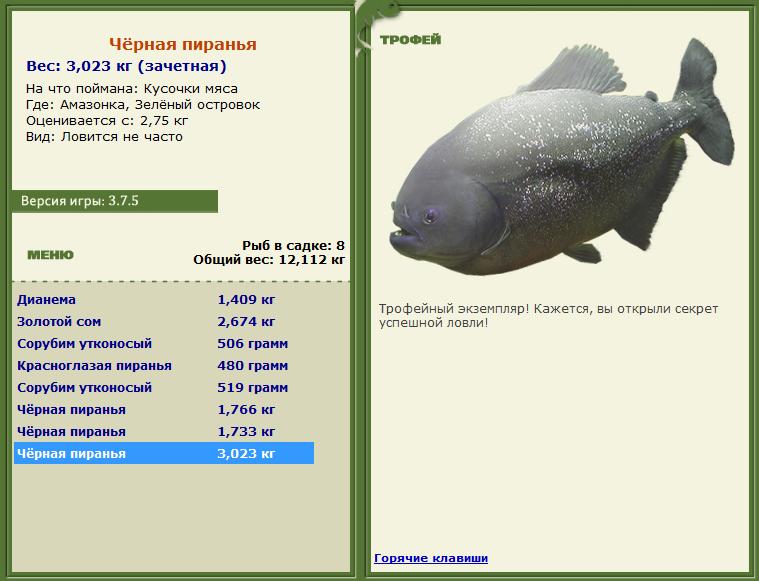Click the 480 грамм weight value
Screen dimensions: 759x581
coord(253,366)
